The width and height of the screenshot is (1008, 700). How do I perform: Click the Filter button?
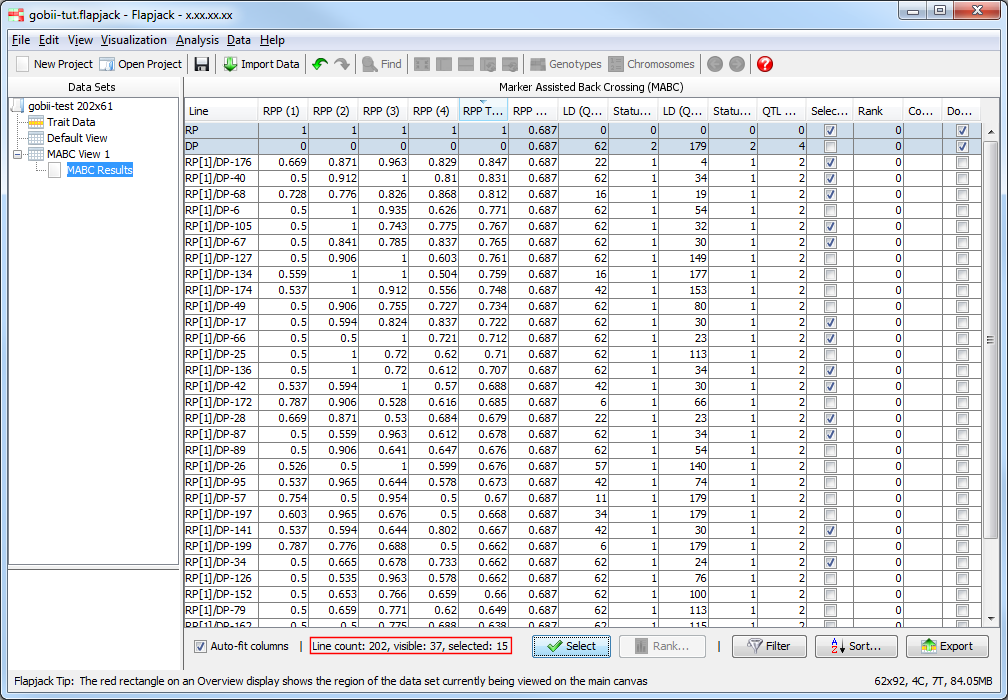coord(769,647)
